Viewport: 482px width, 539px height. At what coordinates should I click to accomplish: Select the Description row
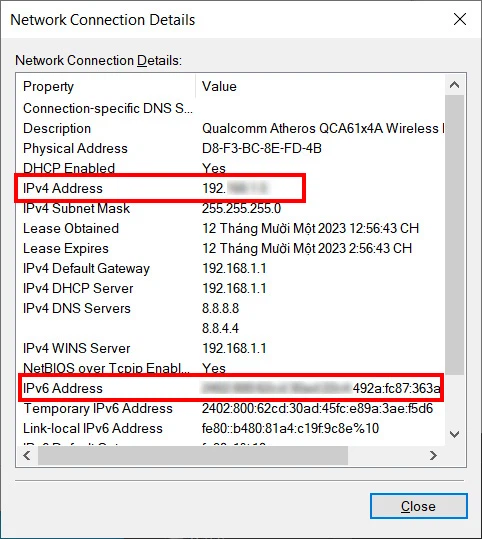tap(231, 129)
